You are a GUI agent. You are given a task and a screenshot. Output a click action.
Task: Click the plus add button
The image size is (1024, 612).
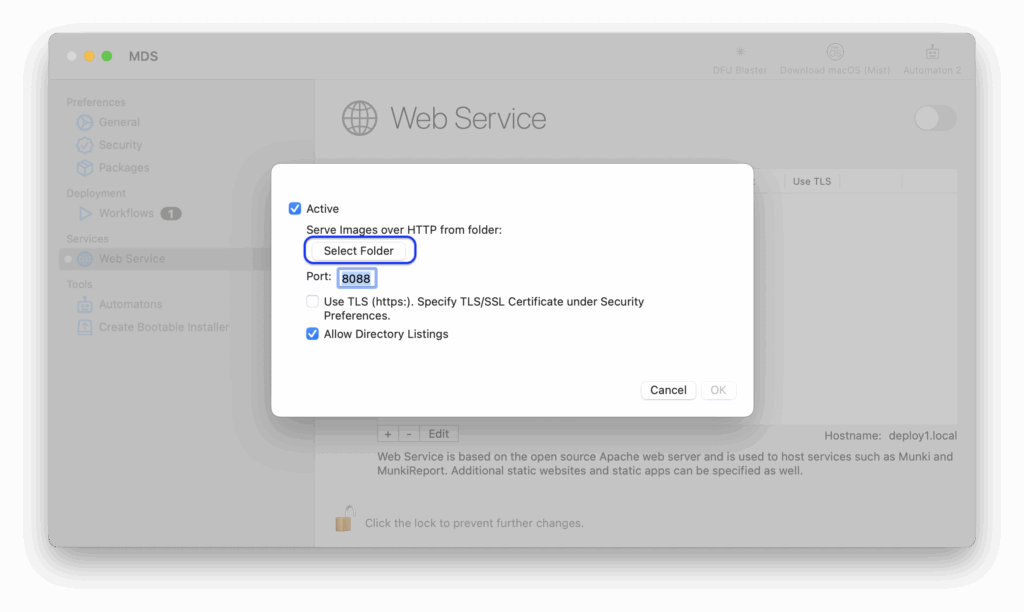388,434
